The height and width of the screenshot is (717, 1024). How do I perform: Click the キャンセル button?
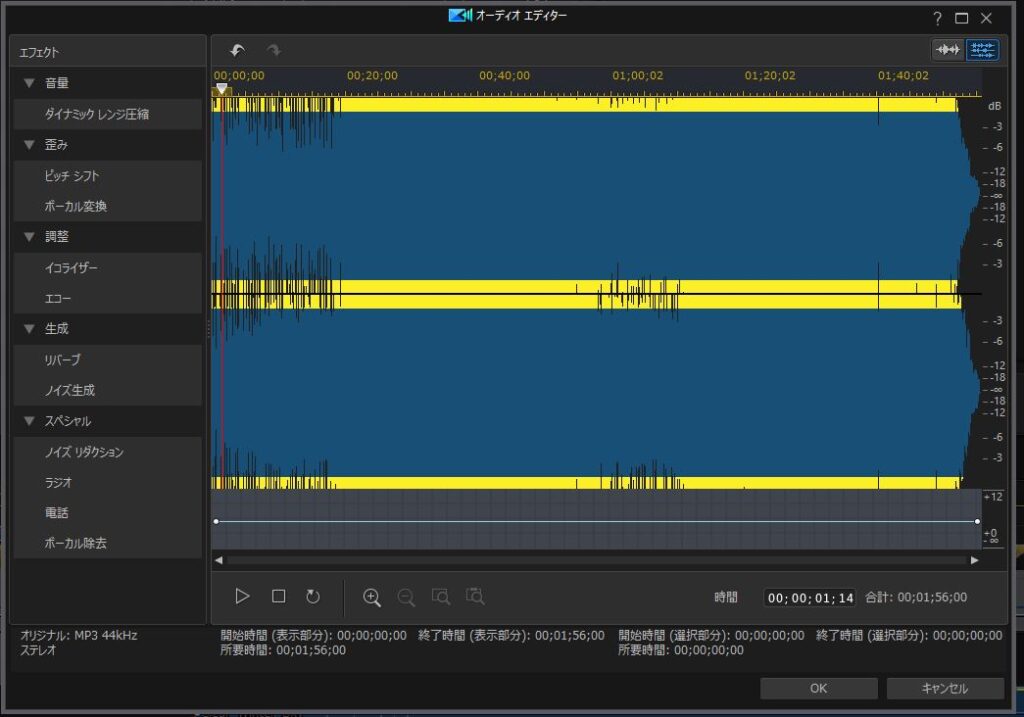click(944, 688)
